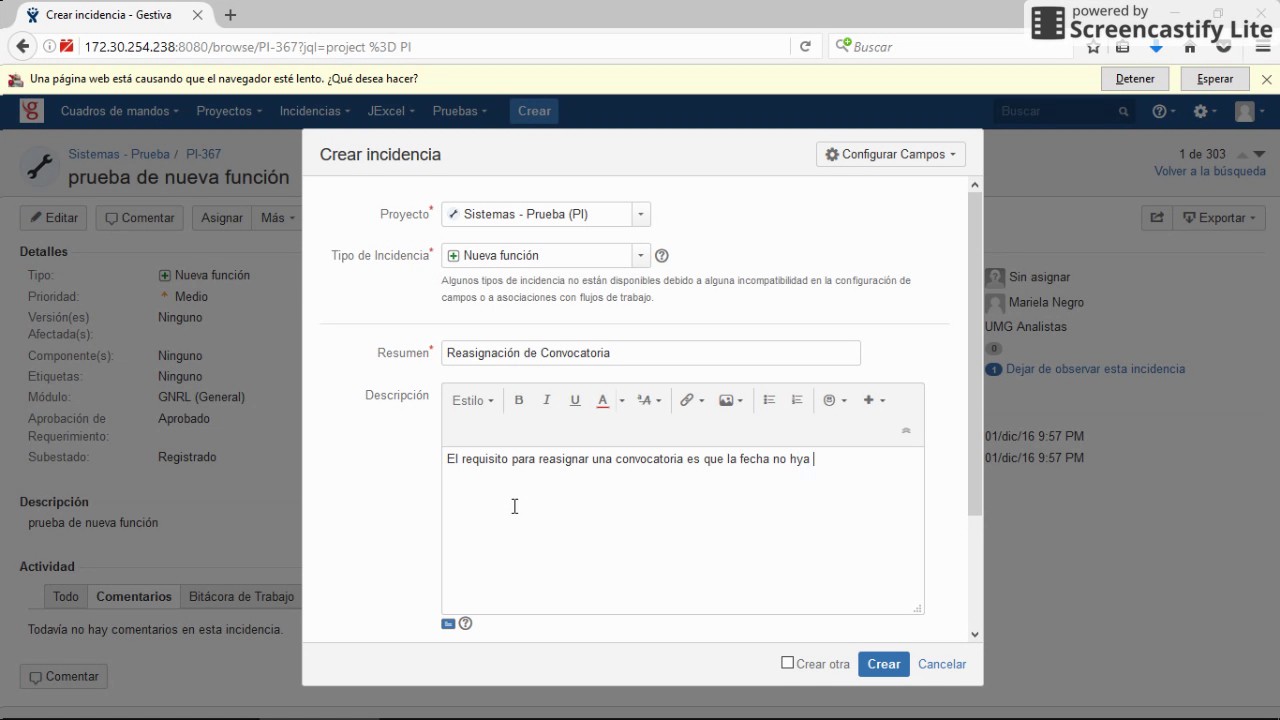This screenshot has height=720, width=1280.
Task: Click the top Comentar button
Action: [x=140, y=218]
